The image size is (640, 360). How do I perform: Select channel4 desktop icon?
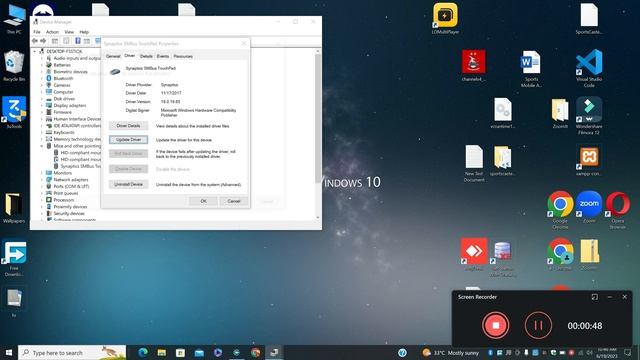473,65
